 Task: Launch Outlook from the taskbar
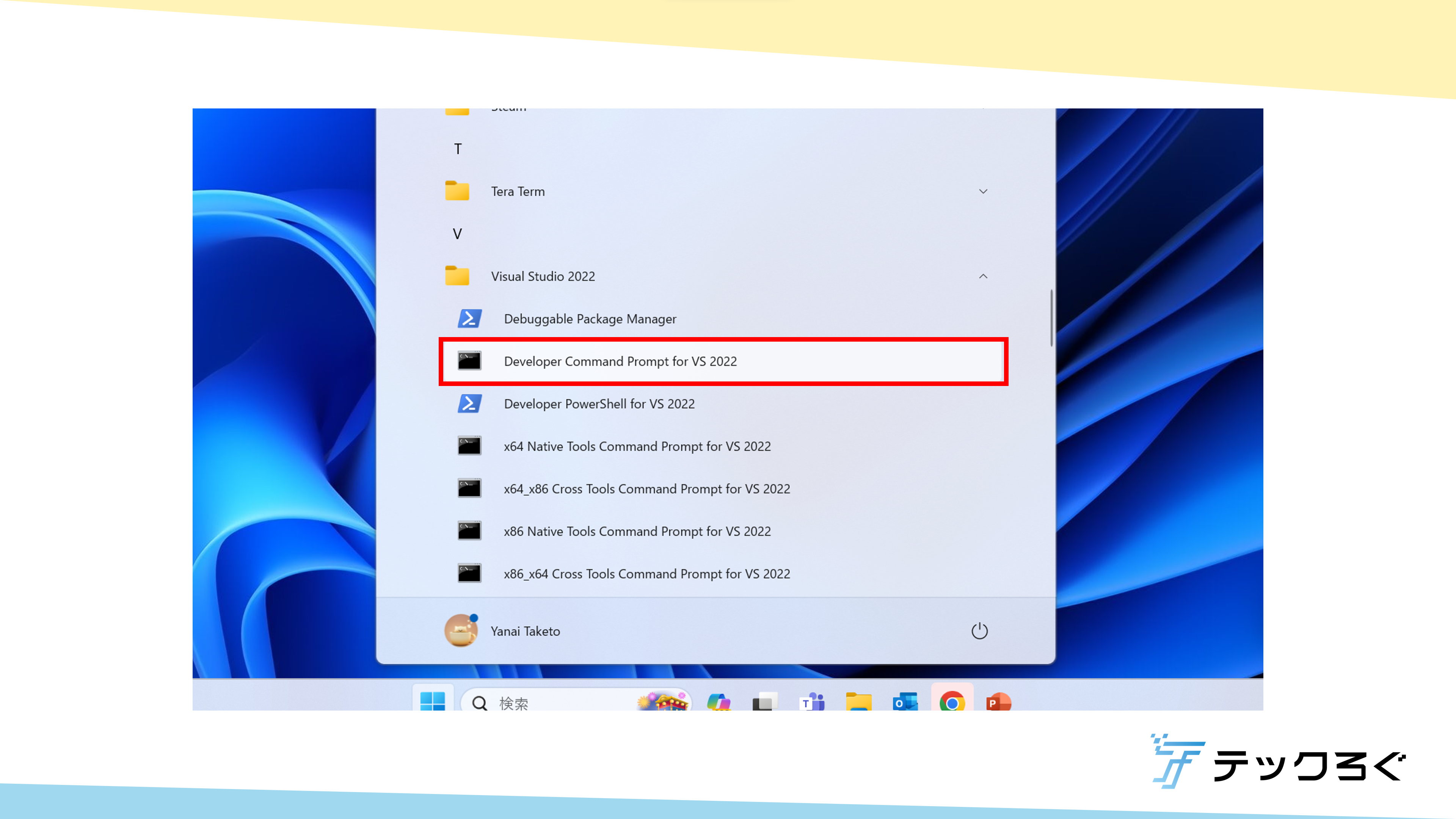point(905,701)
